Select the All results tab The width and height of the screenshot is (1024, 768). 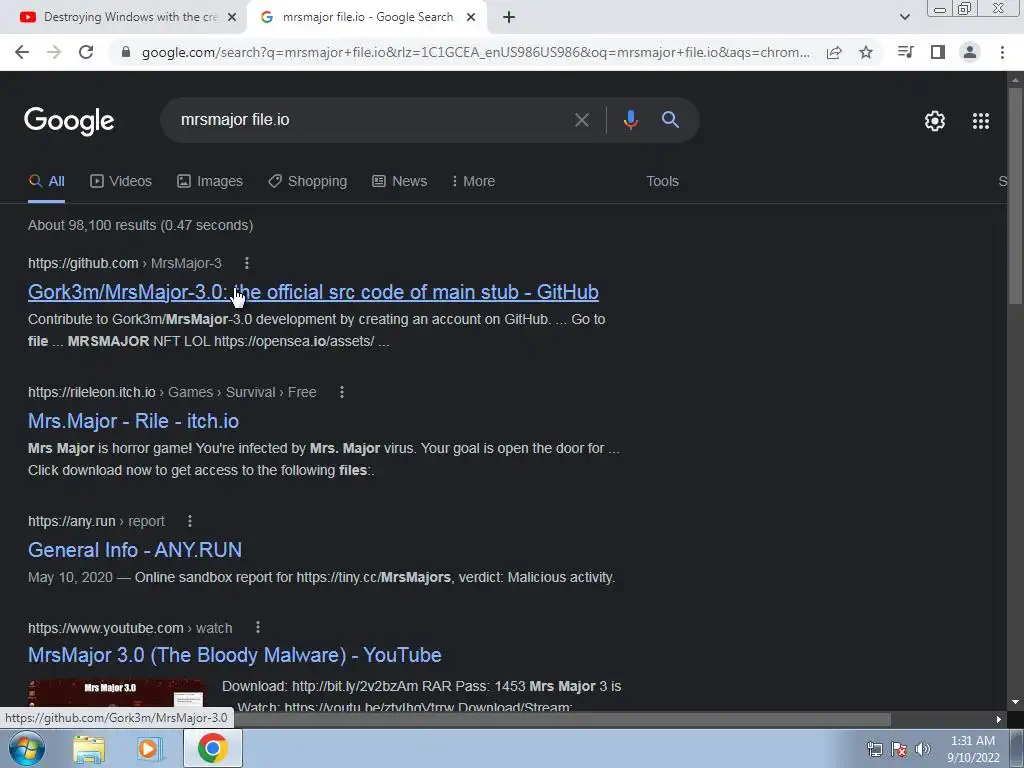[x=46, y=181]
